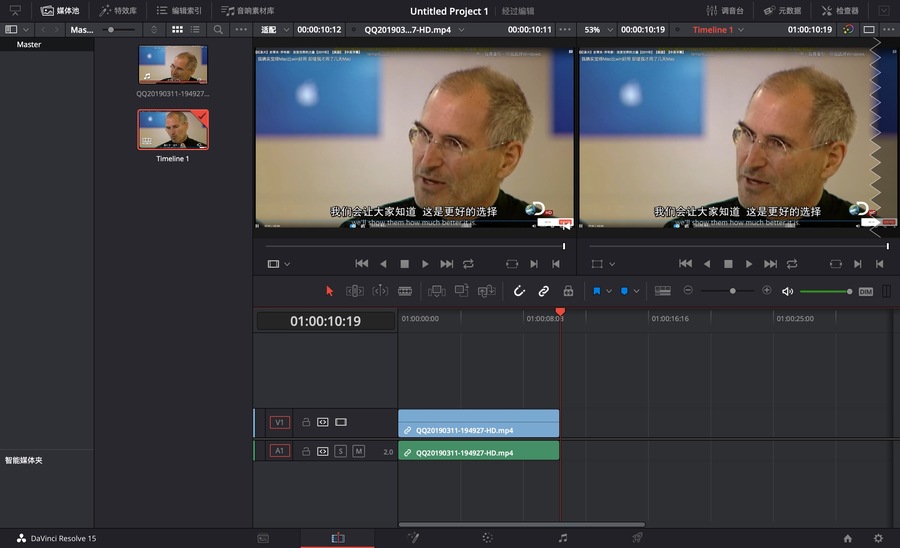This screenshot has width=900, height=548.
Task: Switch media pool to list view
Action: pyautogui.click(x=195, y=29)
